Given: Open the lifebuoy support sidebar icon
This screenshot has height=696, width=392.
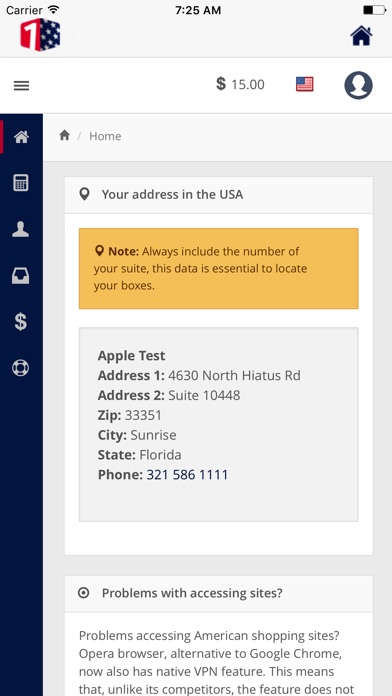Looking at the screenshot, I should (x=20, y=368).
